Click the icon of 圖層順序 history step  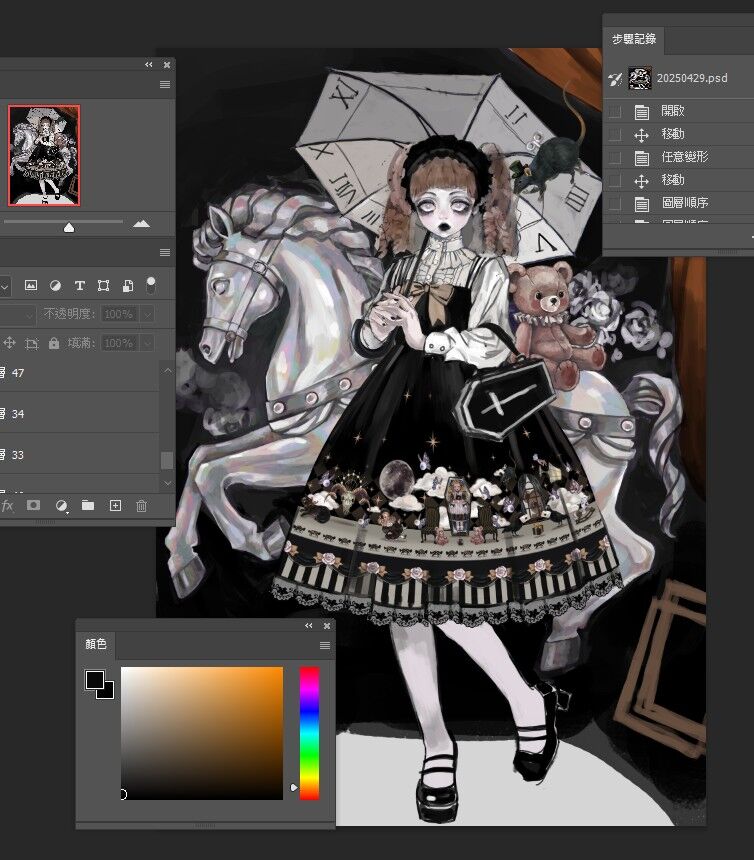pyautogui.click(x=642, y=204)
